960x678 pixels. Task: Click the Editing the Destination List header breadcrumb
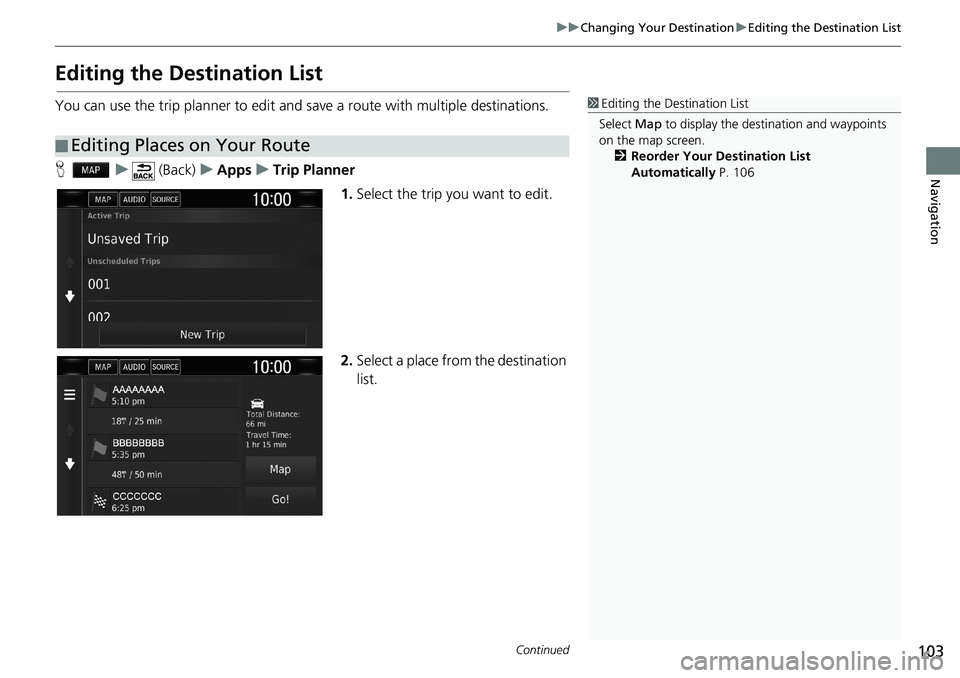(x=824, y=28)
